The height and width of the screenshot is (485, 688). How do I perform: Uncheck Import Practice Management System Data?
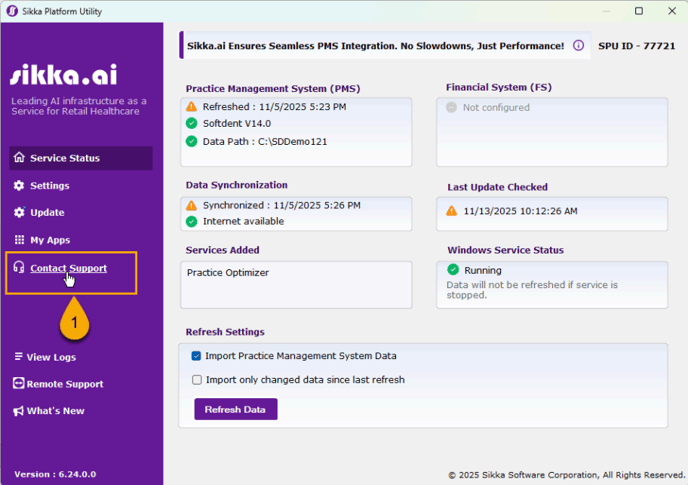[196, 356]
